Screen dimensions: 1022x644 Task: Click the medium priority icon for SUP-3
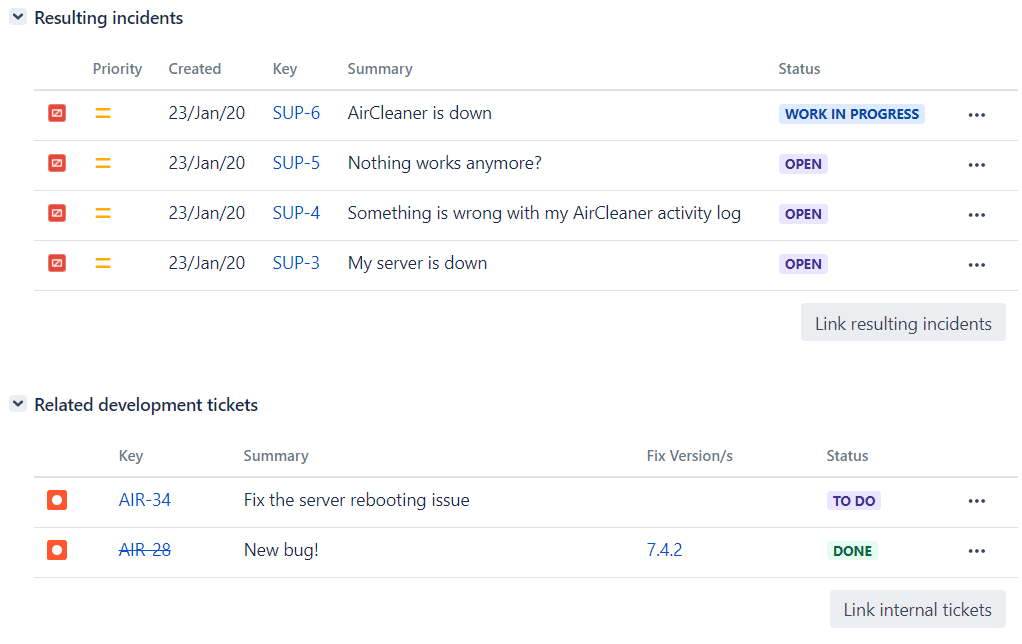click(103, 264)
